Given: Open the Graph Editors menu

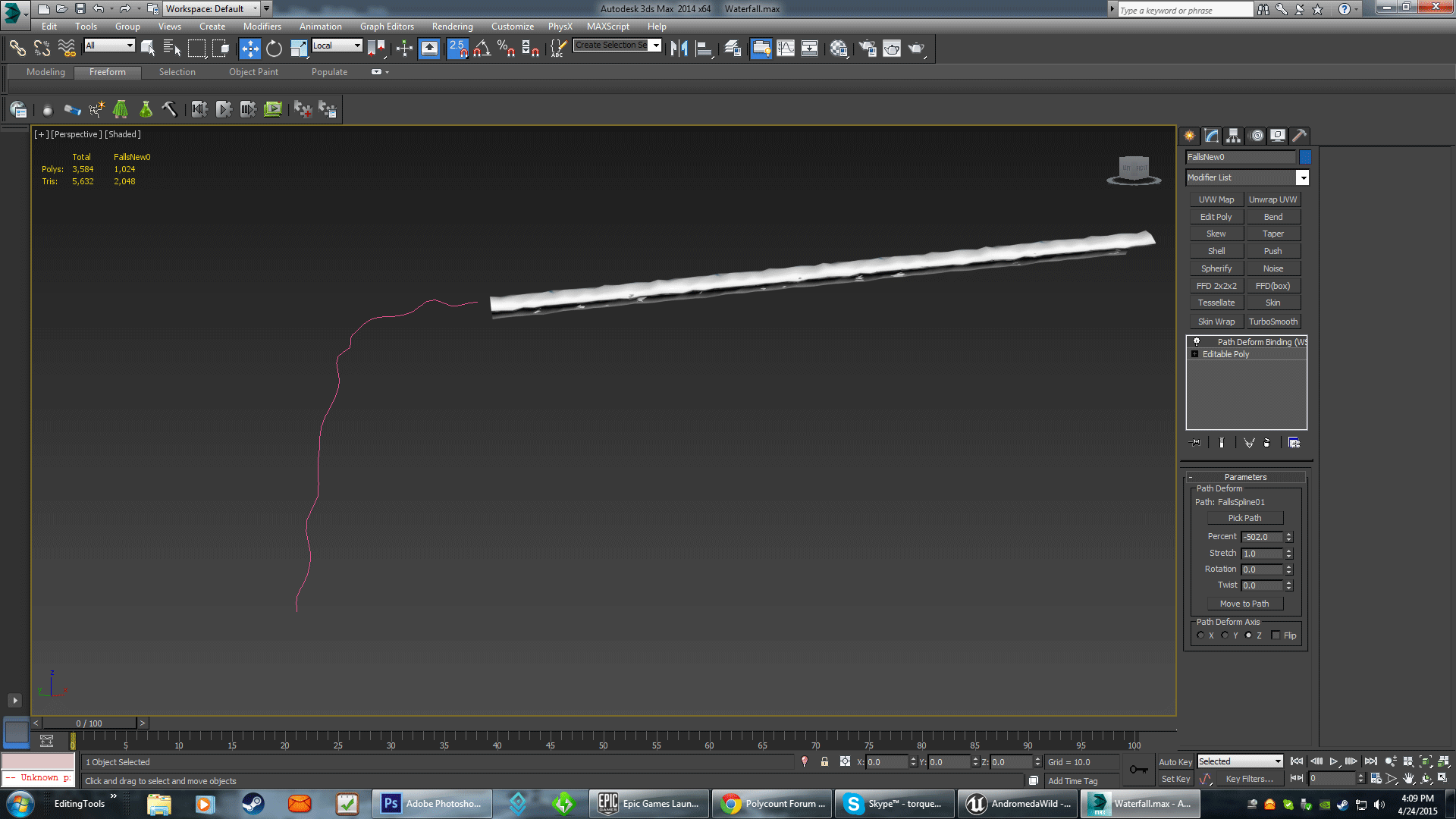Looking at the screenshot, I should (x=387, y=27).
